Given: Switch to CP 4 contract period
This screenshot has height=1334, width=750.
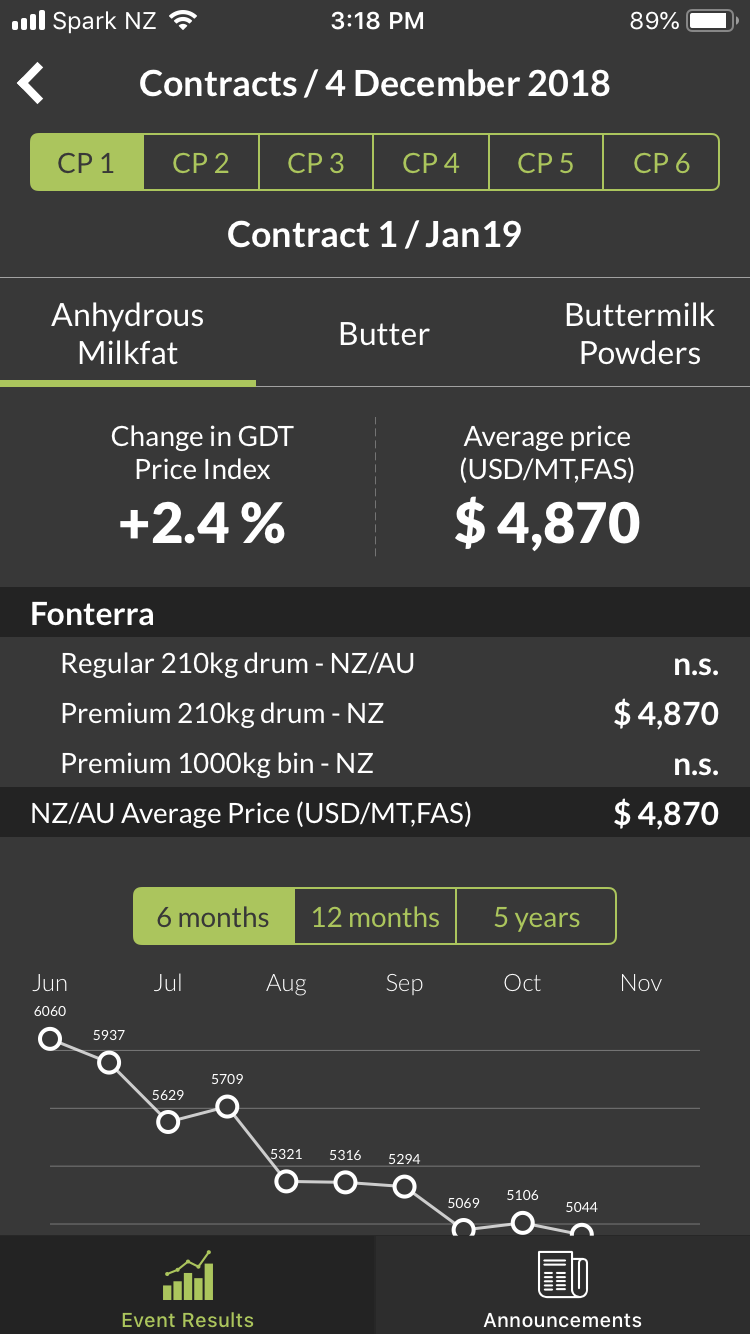Looking at the screenshot, I should (x=431, y=162).
